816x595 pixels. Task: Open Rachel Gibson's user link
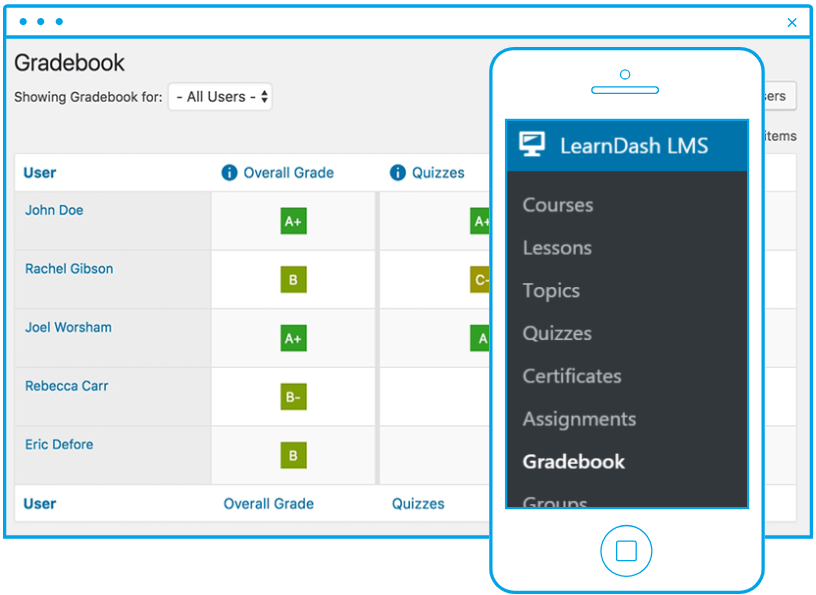[69, 269]
